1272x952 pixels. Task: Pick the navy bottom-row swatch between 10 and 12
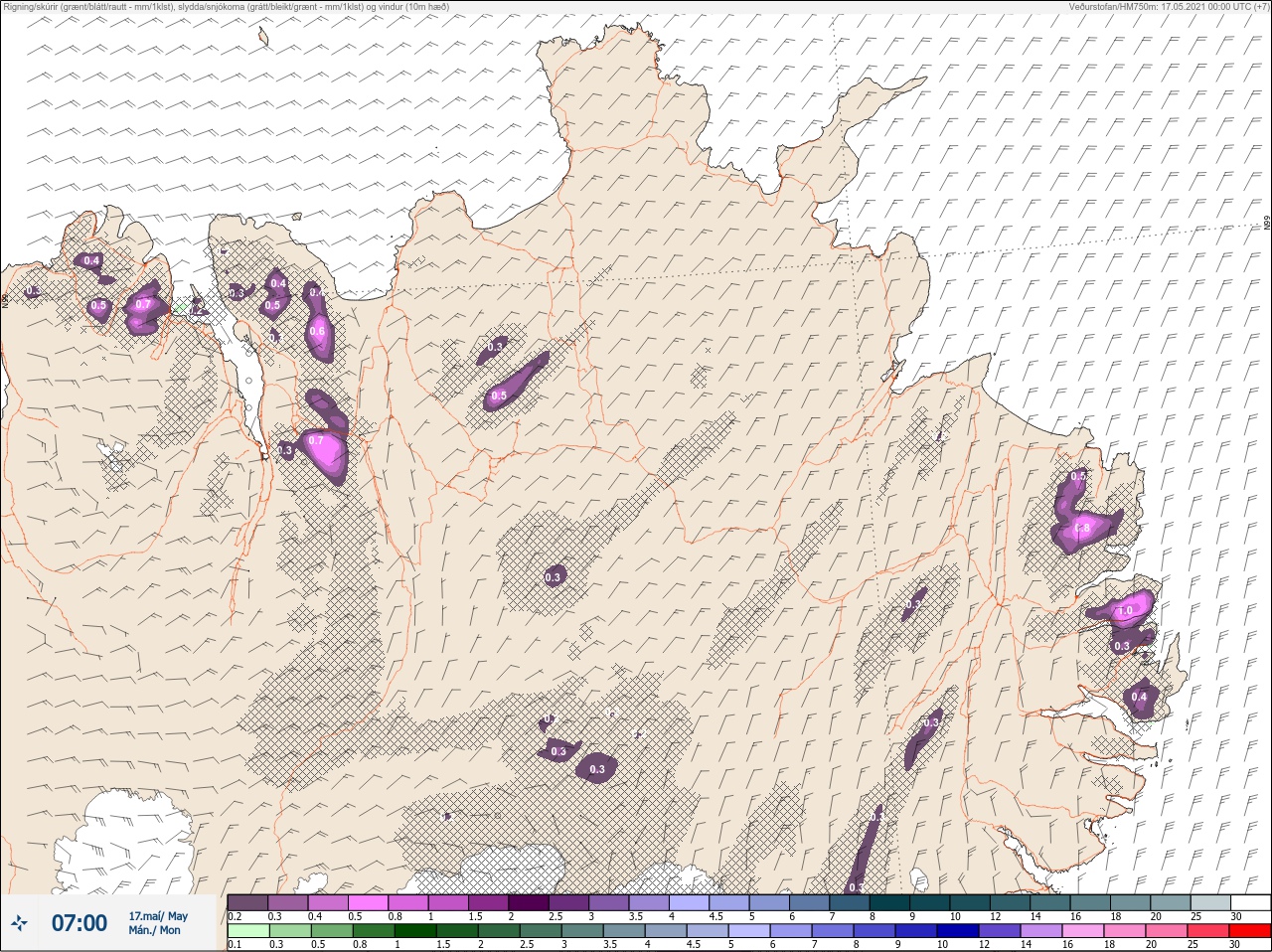[959, 931]
